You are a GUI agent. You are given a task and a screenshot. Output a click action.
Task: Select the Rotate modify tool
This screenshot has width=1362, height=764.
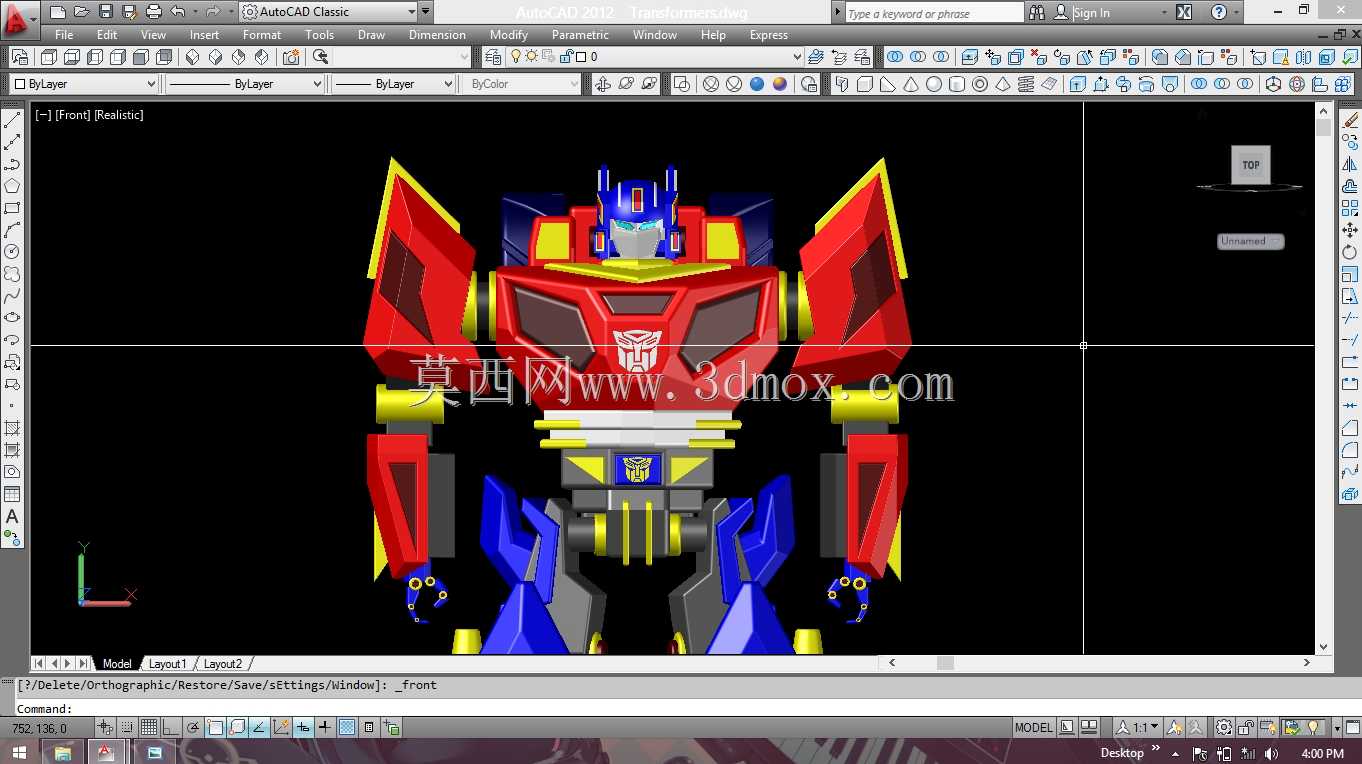click(x=1350, y=252)
